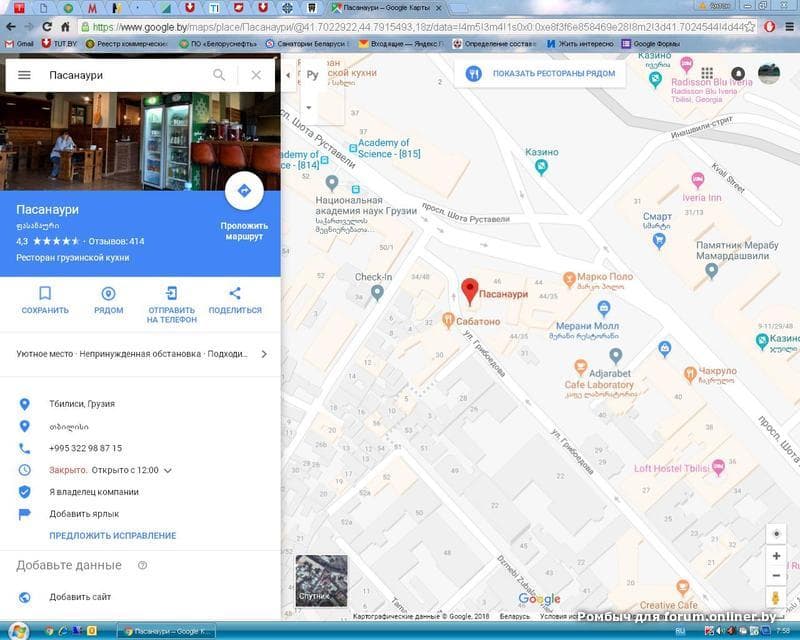The height and width of the screenshot is (640, 800).
Task: Click the Loft Hostel Tbilisi marker
Action: click(x=718, y=466)
